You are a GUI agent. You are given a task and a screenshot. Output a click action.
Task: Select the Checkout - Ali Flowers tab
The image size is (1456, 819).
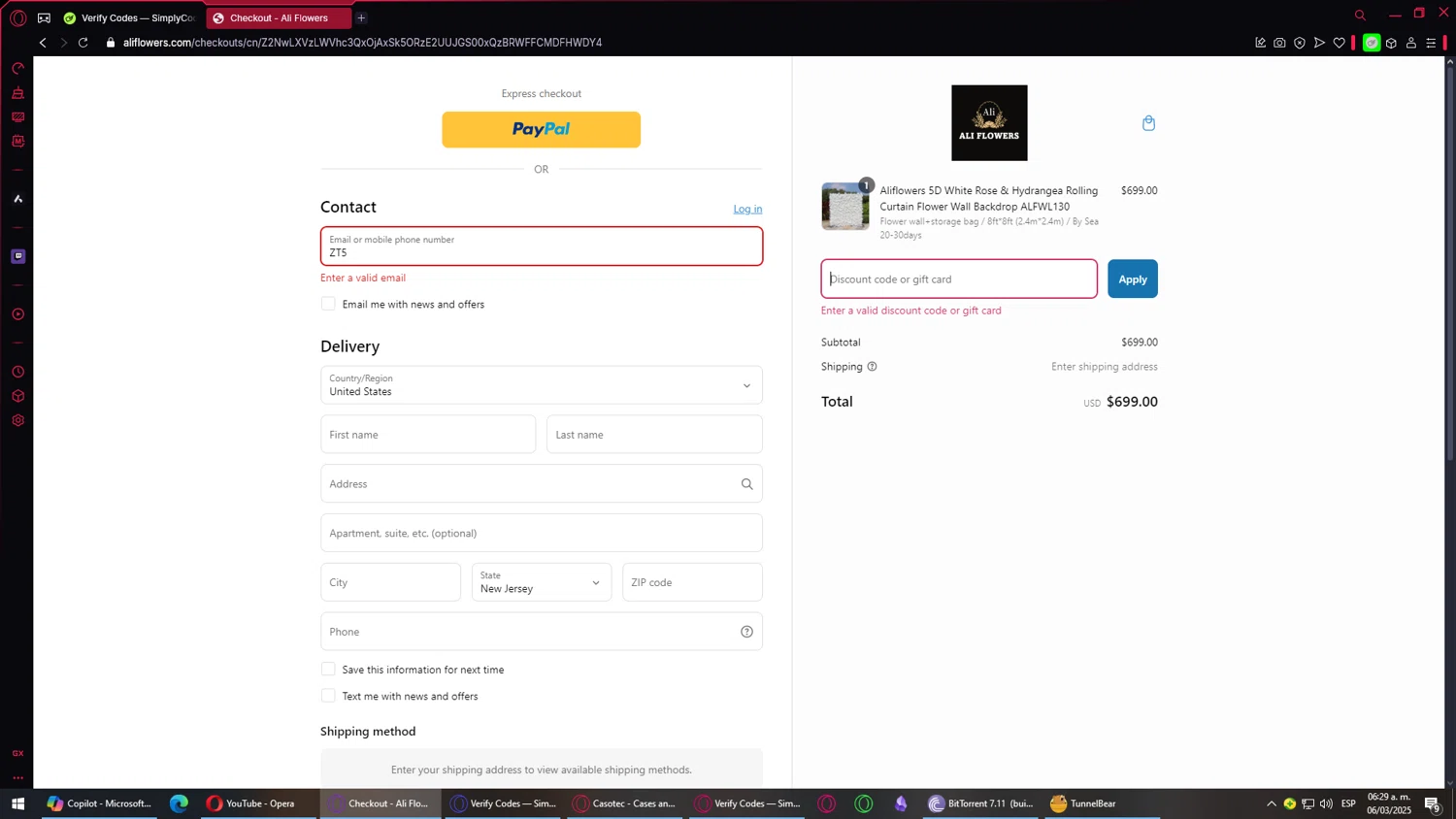(x=278, y=17)
